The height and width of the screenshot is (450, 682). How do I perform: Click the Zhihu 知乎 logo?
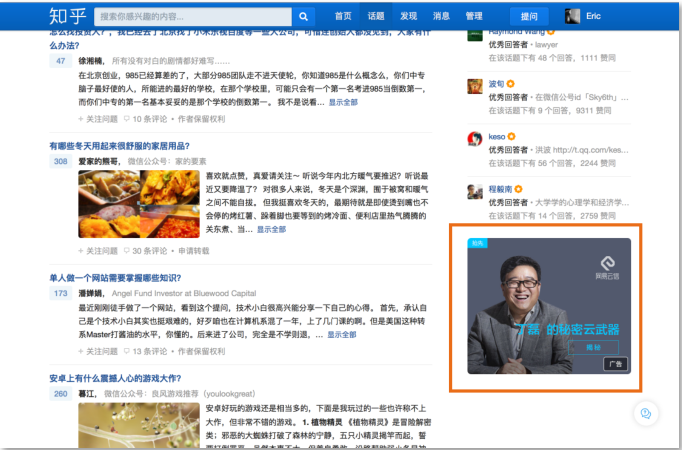pos(68,16)
